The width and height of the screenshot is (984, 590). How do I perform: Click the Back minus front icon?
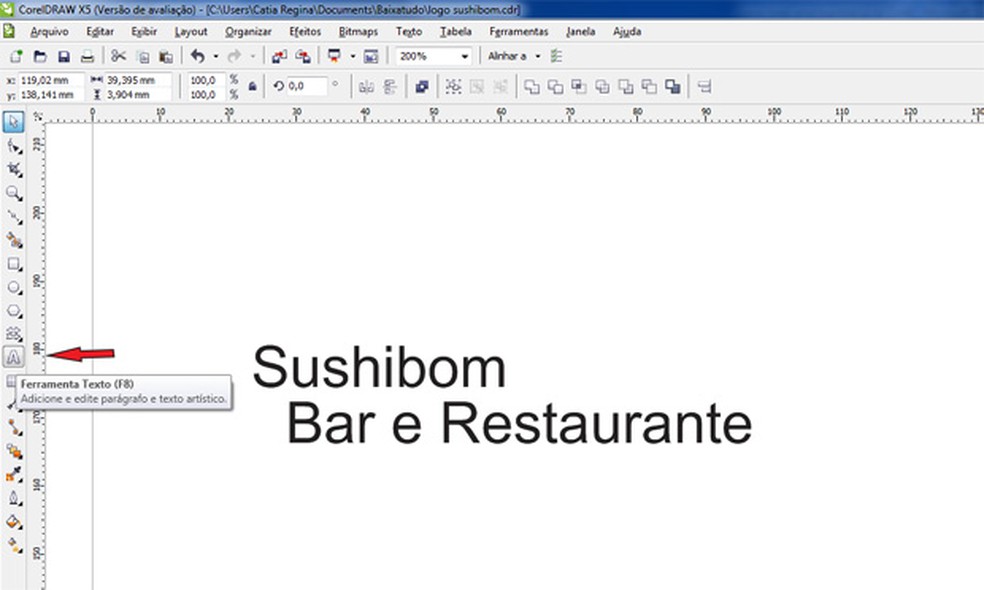coord(649,87)
